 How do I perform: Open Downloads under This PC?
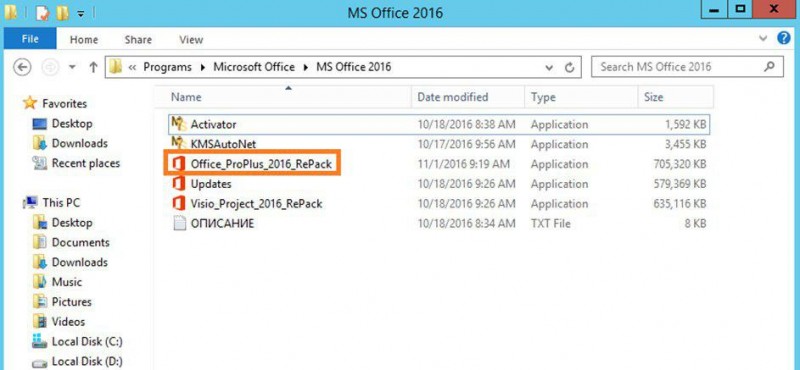(80, 262)
